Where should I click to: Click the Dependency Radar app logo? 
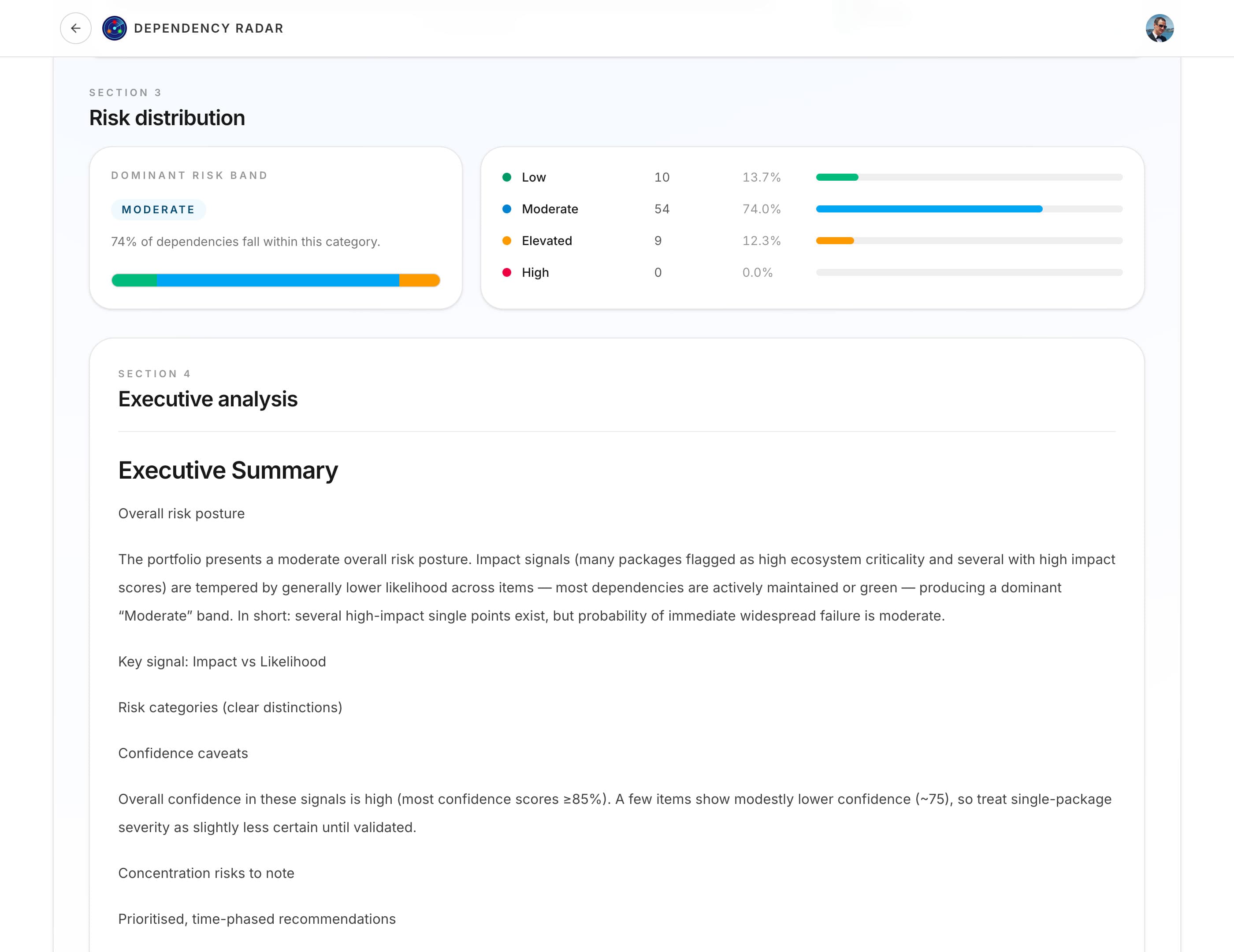tap(114, 28)
